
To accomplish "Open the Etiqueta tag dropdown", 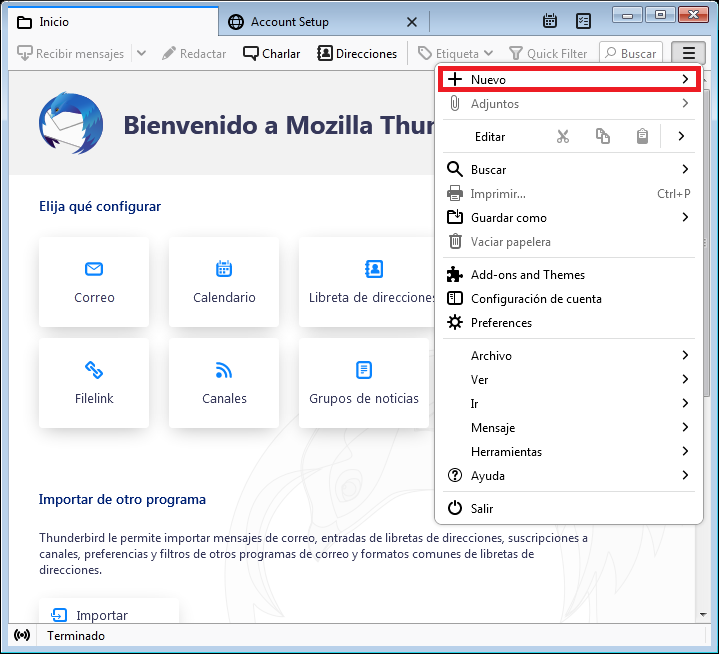I will 455,54.
